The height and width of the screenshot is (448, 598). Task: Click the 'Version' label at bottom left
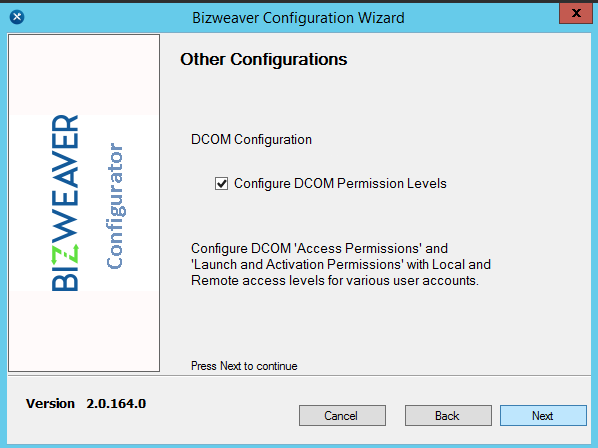pos(50,403)
